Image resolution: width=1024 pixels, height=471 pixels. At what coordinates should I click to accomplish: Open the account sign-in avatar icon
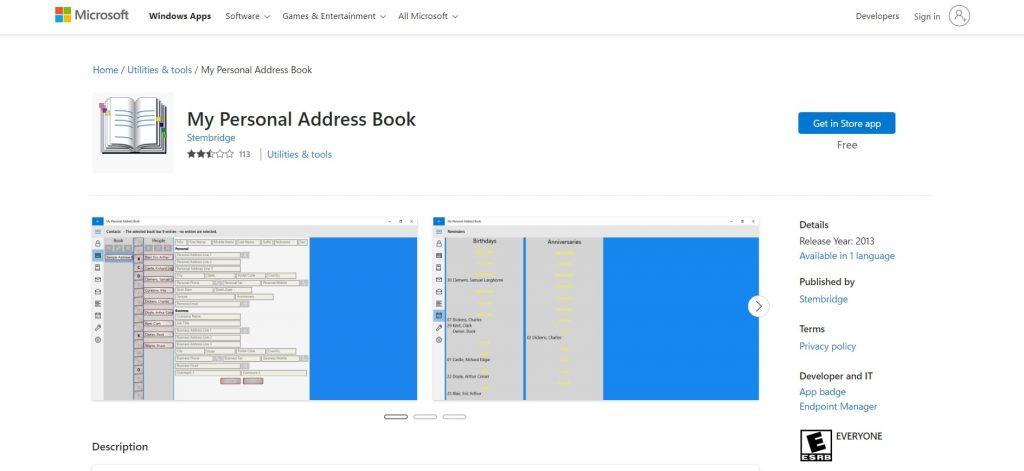tap(959, 16)
